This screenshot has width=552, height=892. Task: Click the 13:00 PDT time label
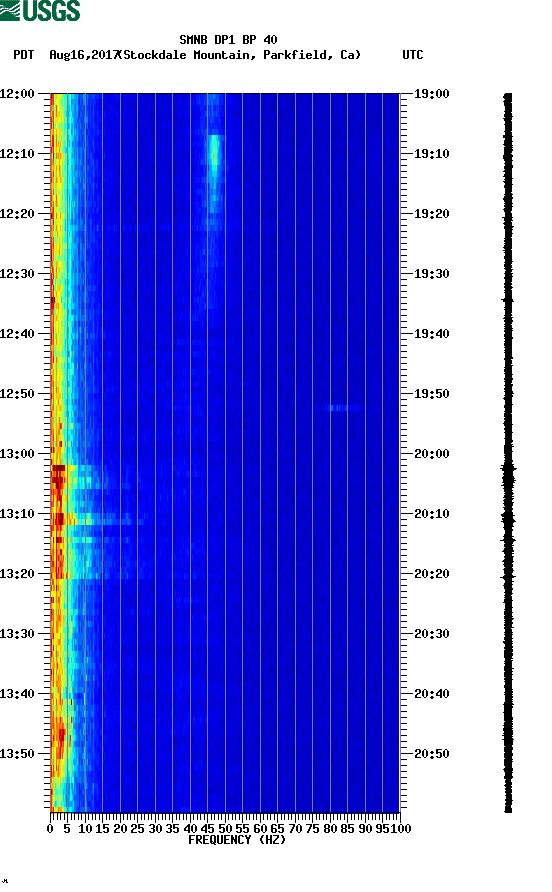tap(18, 454)
